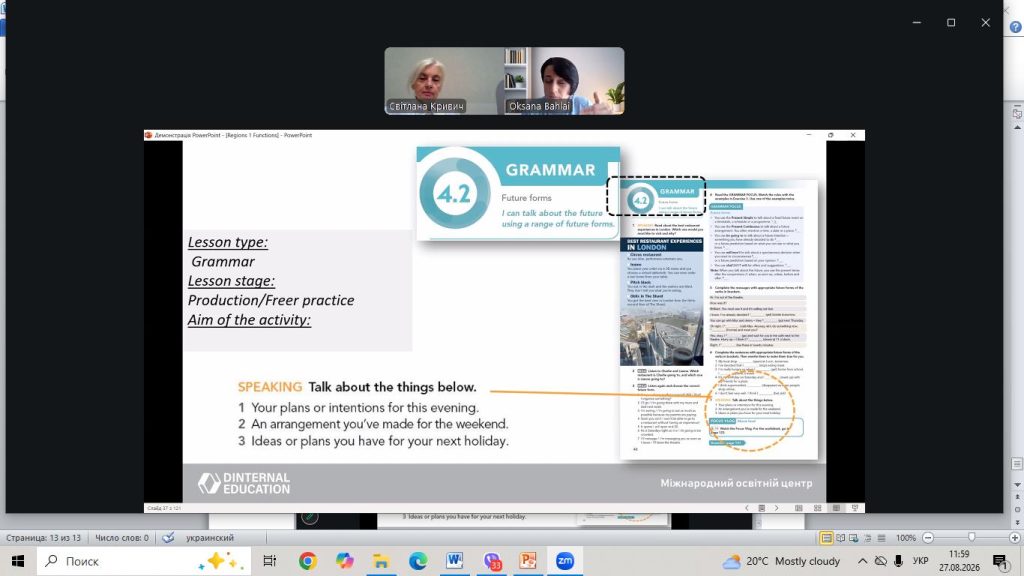The image size is (1024, 576).
Task: Start slideshow from PowerPoint status bar icon
Action: point(855,508)
